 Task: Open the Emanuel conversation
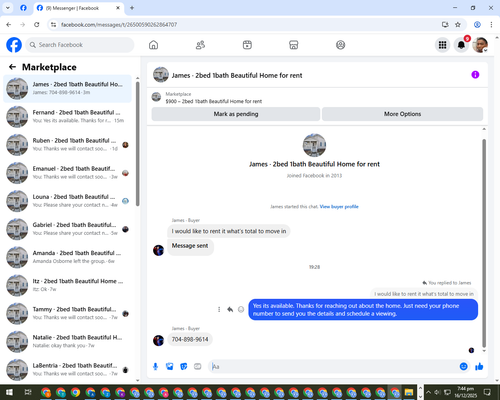click(67, 173)
